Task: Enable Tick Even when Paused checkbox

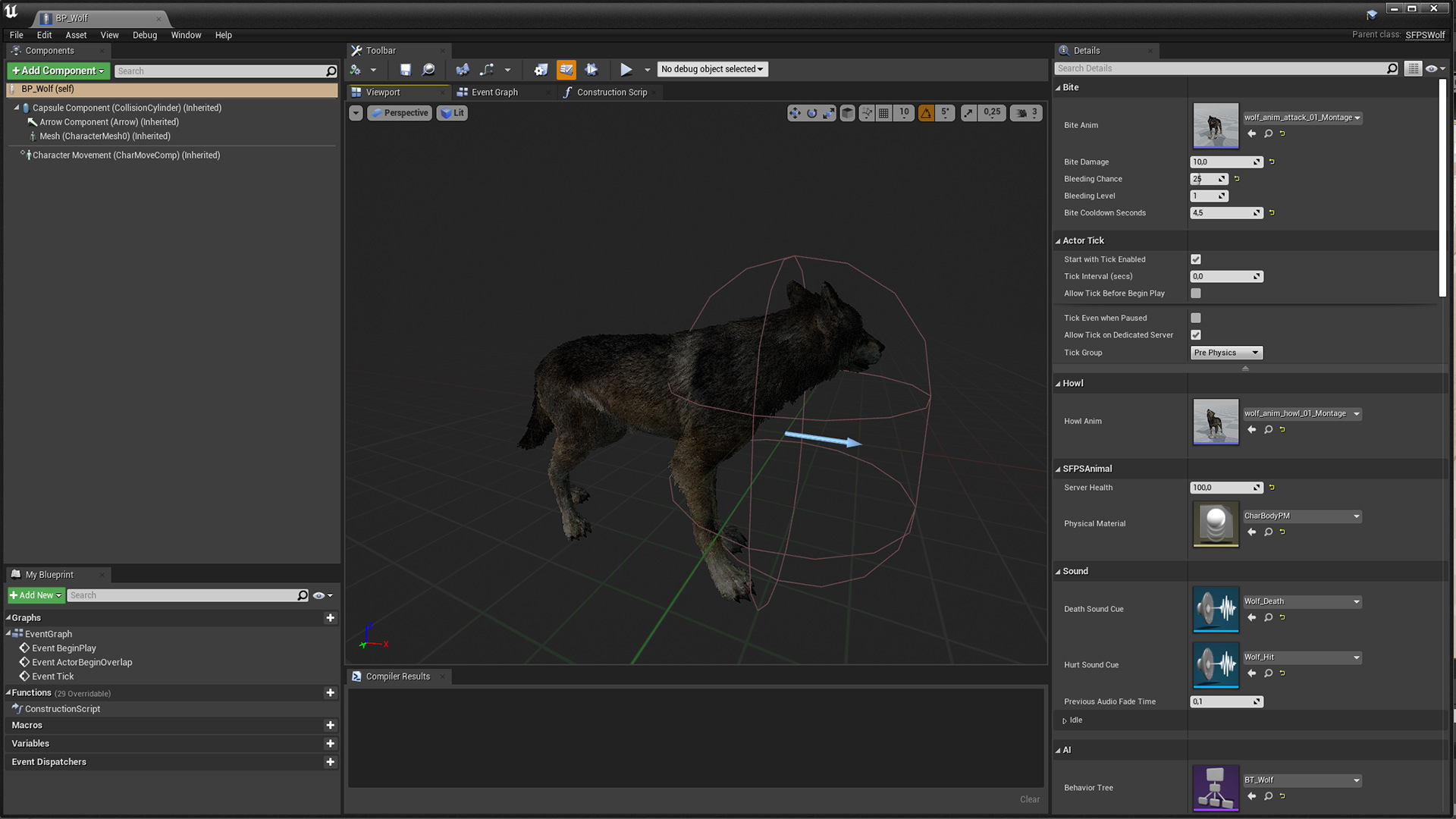Action: (x=1196, y=318)
